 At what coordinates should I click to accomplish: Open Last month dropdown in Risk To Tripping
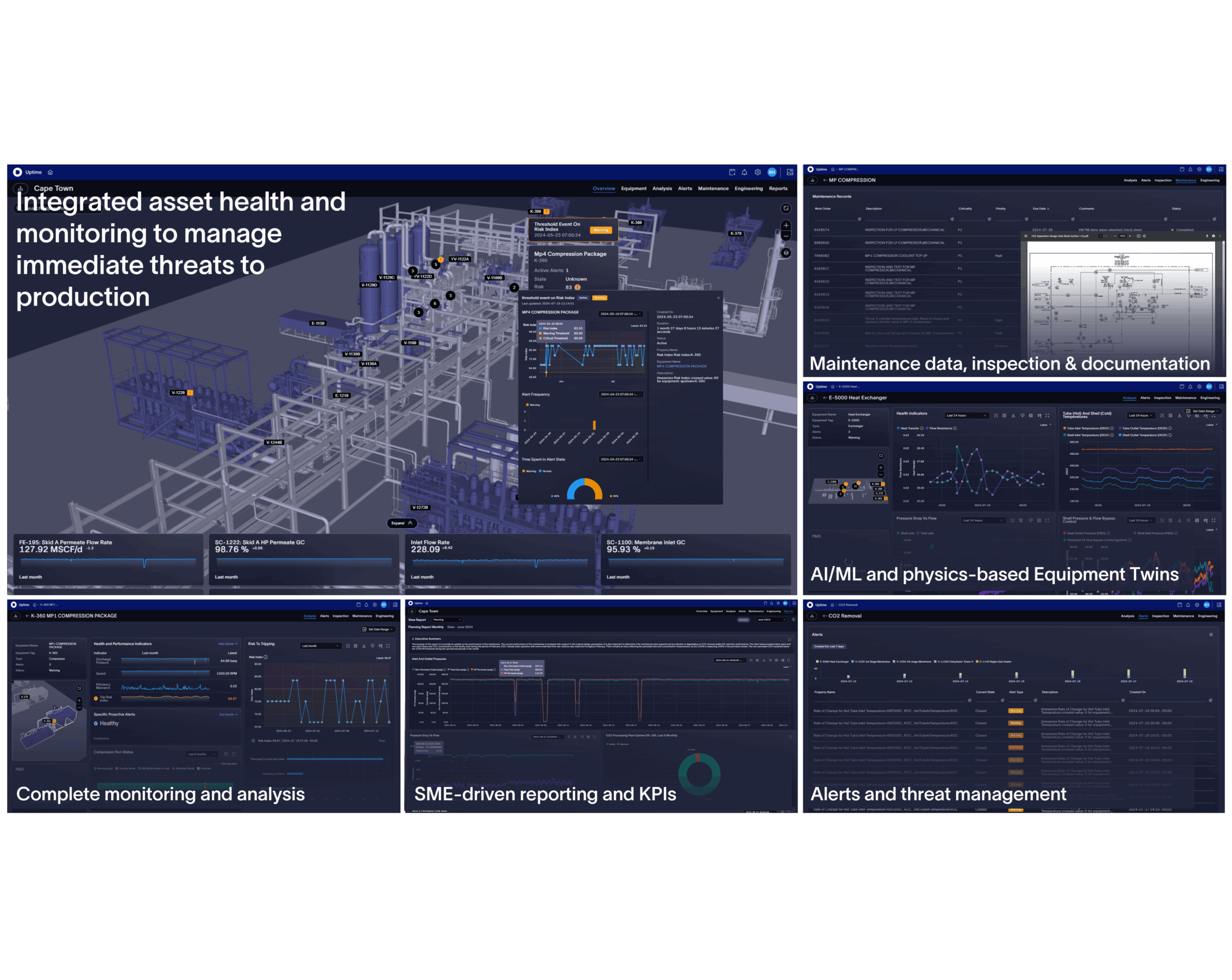click(321, 646)
